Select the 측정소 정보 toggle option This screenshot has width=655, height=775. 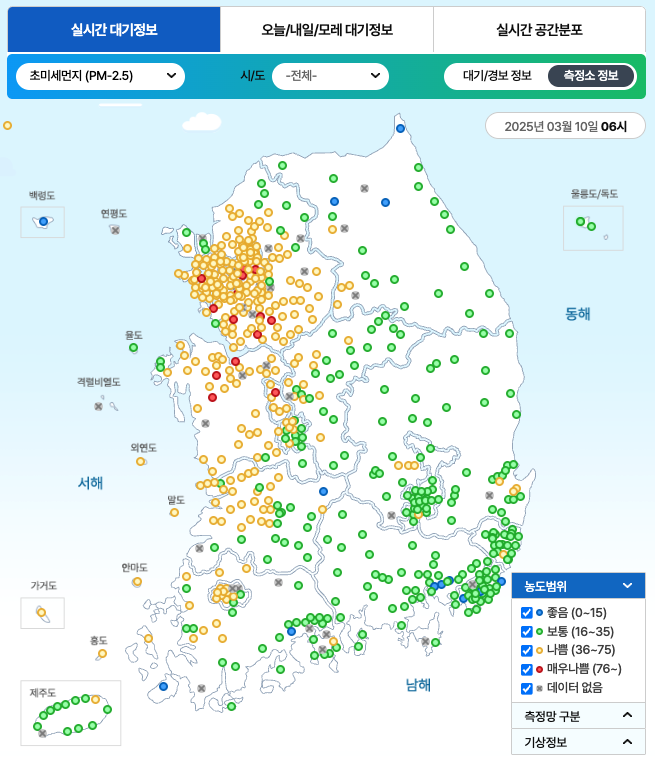[x=591, y=76]
